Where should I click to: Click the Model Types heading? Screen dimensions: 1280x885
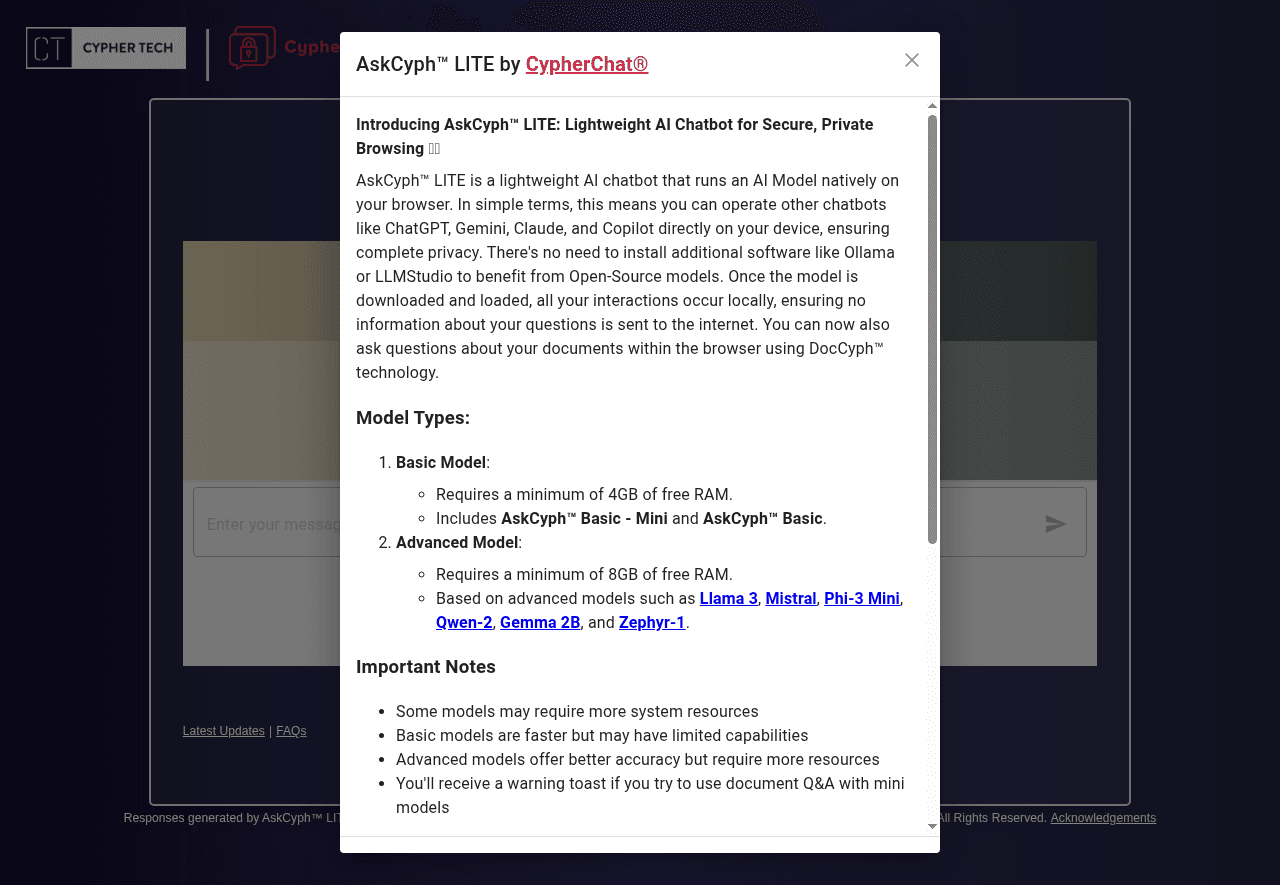(412, 418)
